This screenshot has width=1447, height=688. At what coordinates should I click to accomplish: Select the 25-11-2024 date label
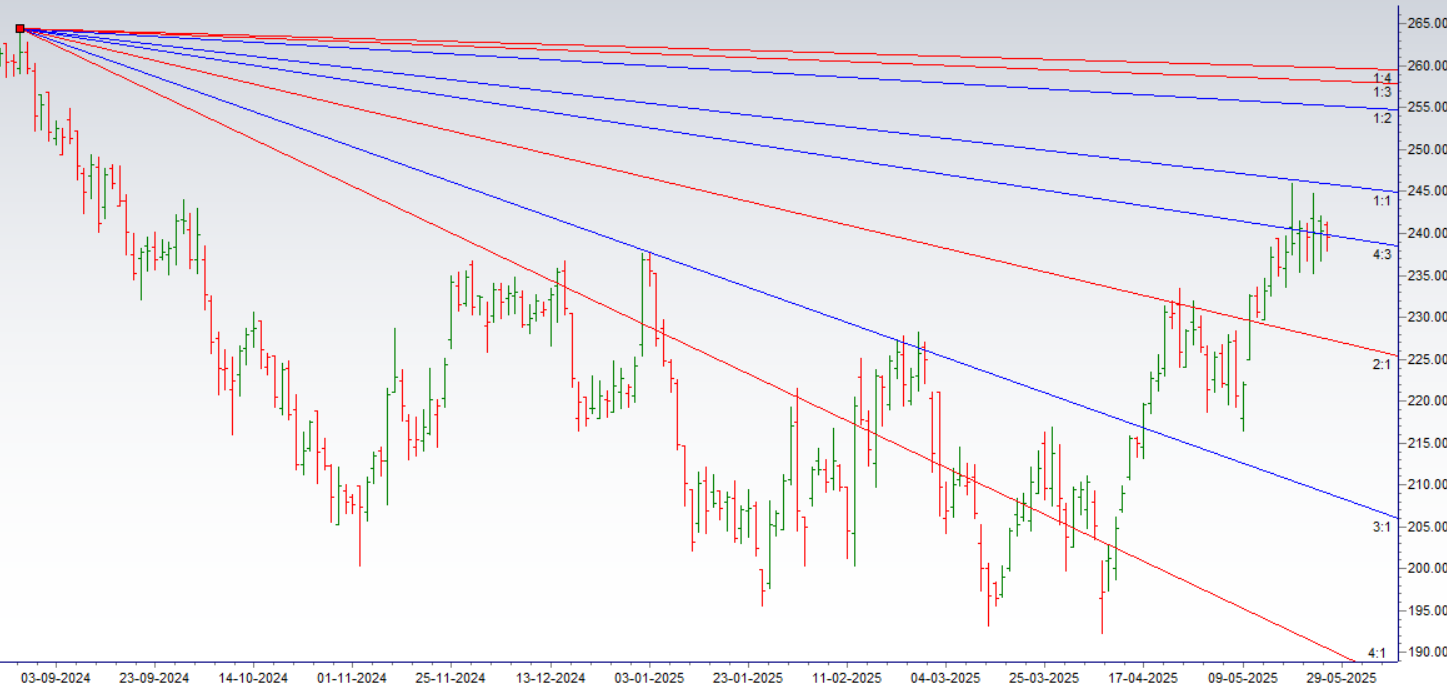pos(450,678)
